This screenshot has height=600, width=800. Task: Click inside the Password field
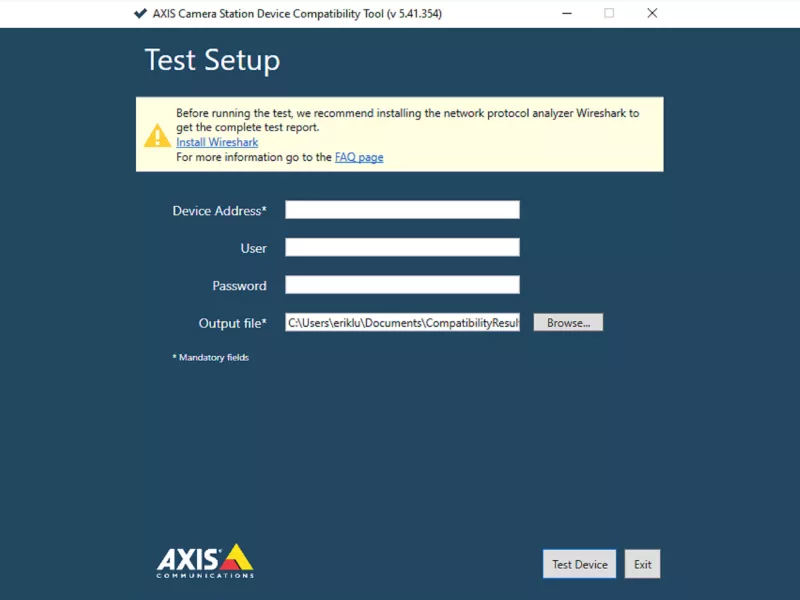point(400,284)
